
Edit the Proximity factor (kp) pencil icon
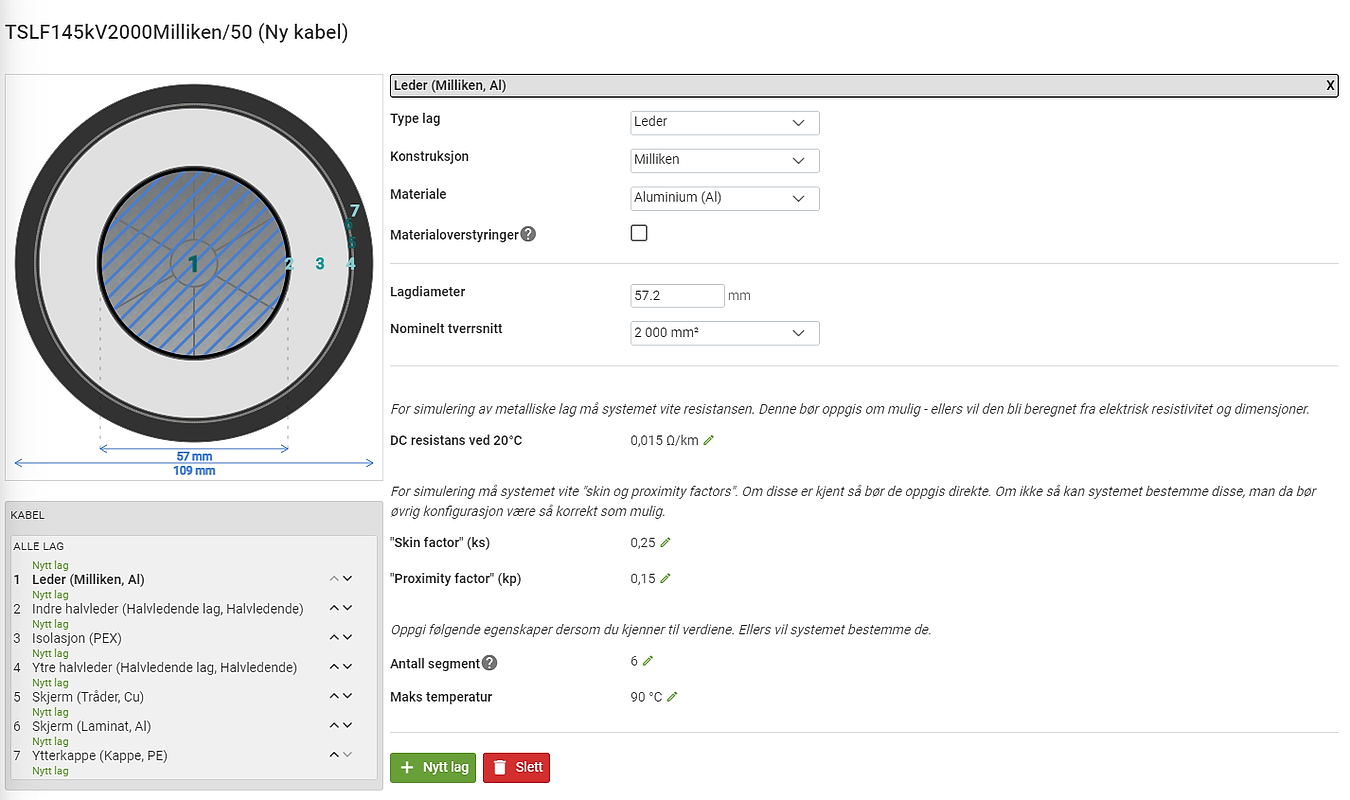click(665, 578)
